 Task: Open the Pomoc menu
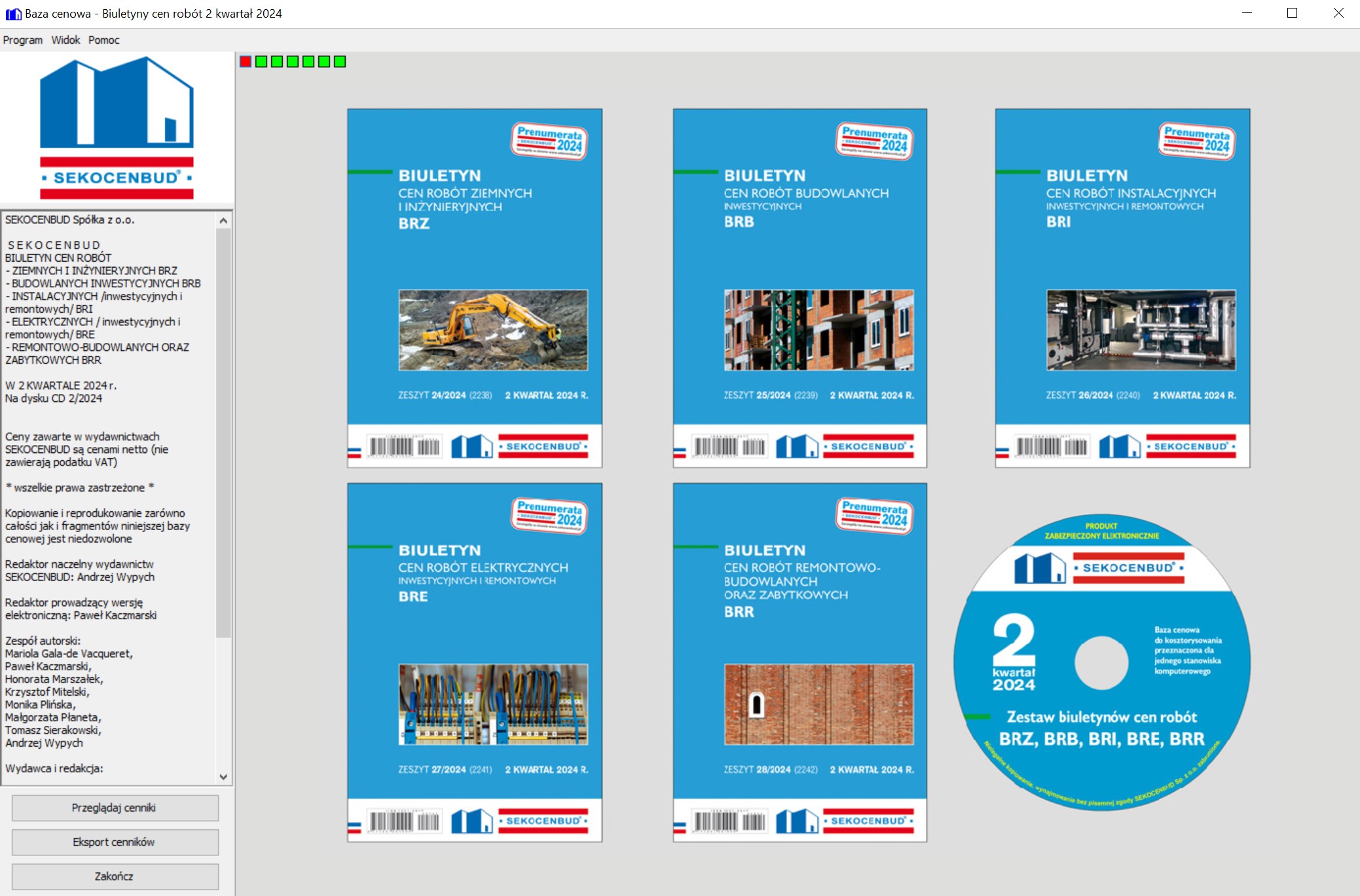[x=104, y=40]
